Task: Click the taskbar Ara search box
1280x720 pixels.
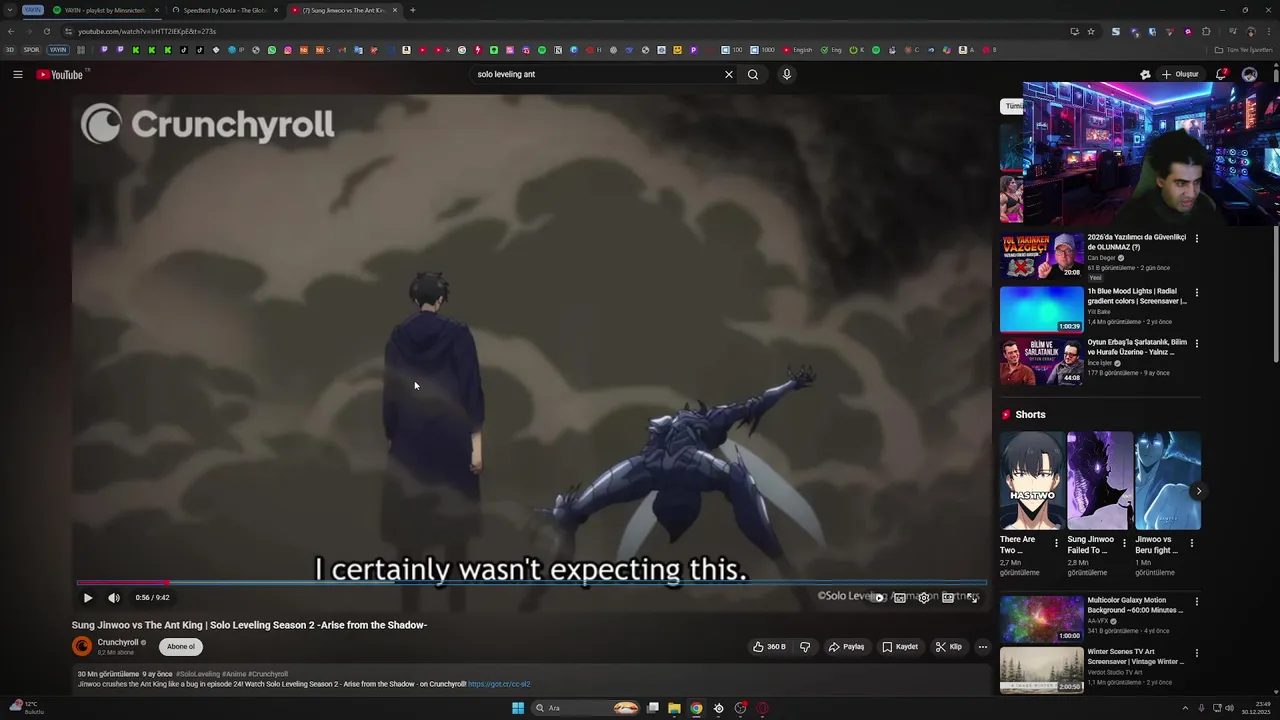Action: (587, 708)
